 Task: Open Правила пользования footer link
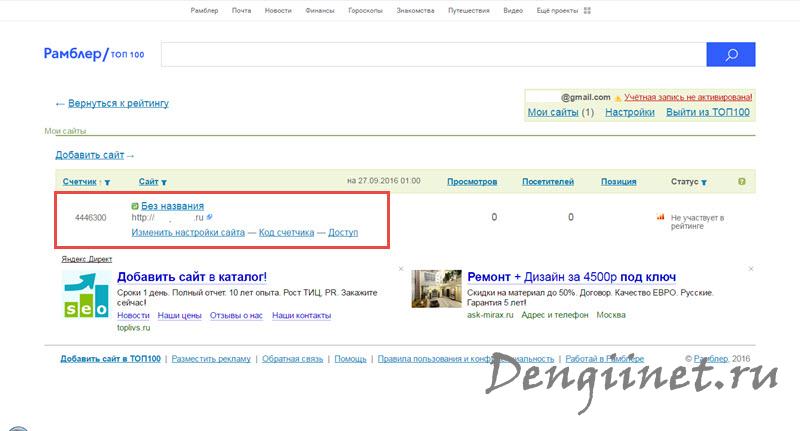466,359
